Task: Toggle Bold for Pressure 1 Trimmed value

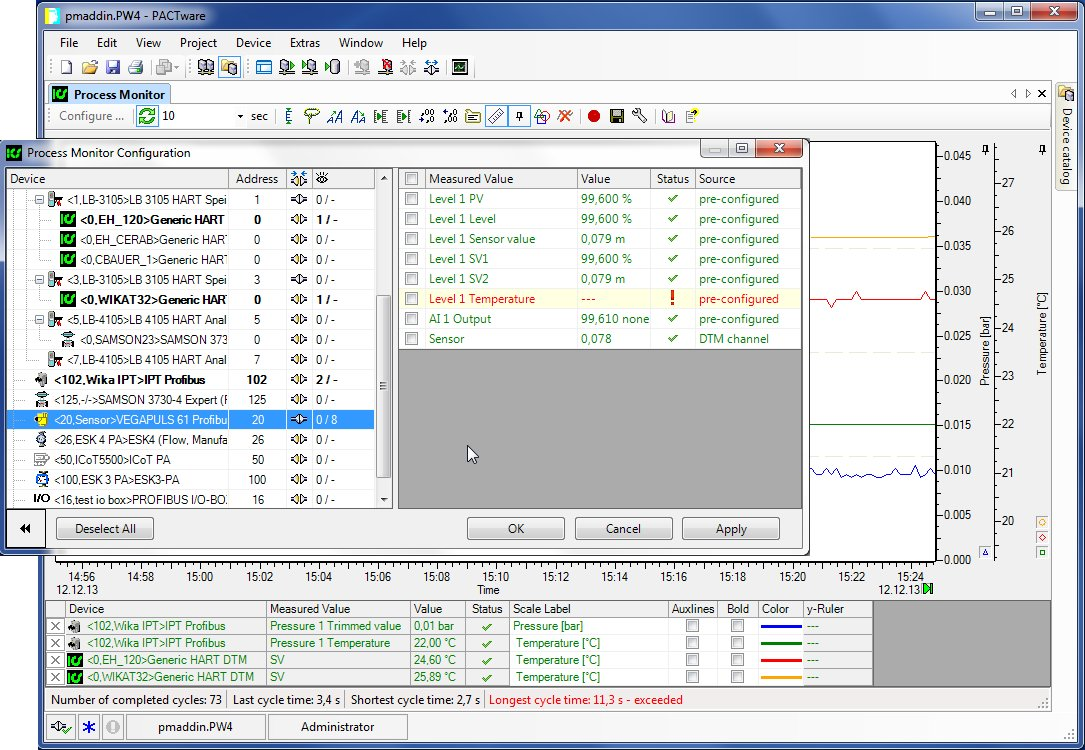Action: 737,626
